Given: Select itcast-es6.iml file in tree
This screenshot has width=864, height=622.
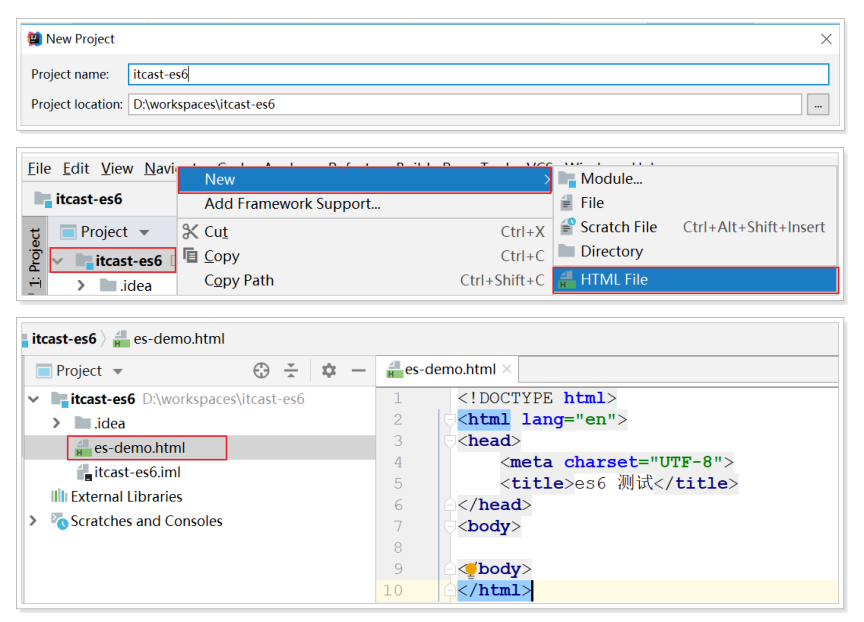Looking at the screenshot, I should click(137, 472).
